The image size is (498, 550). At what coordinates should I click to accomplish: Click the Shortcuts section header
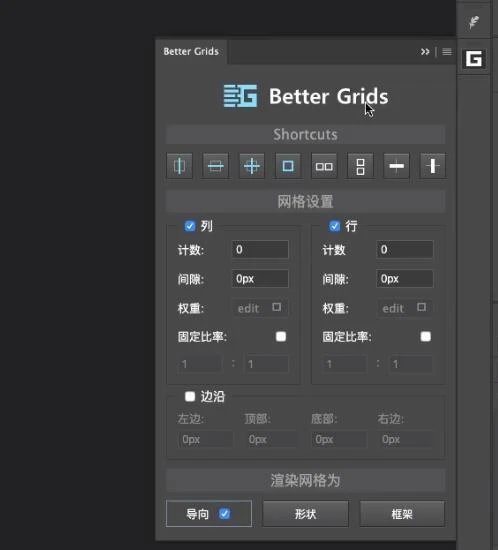(305, 134)
